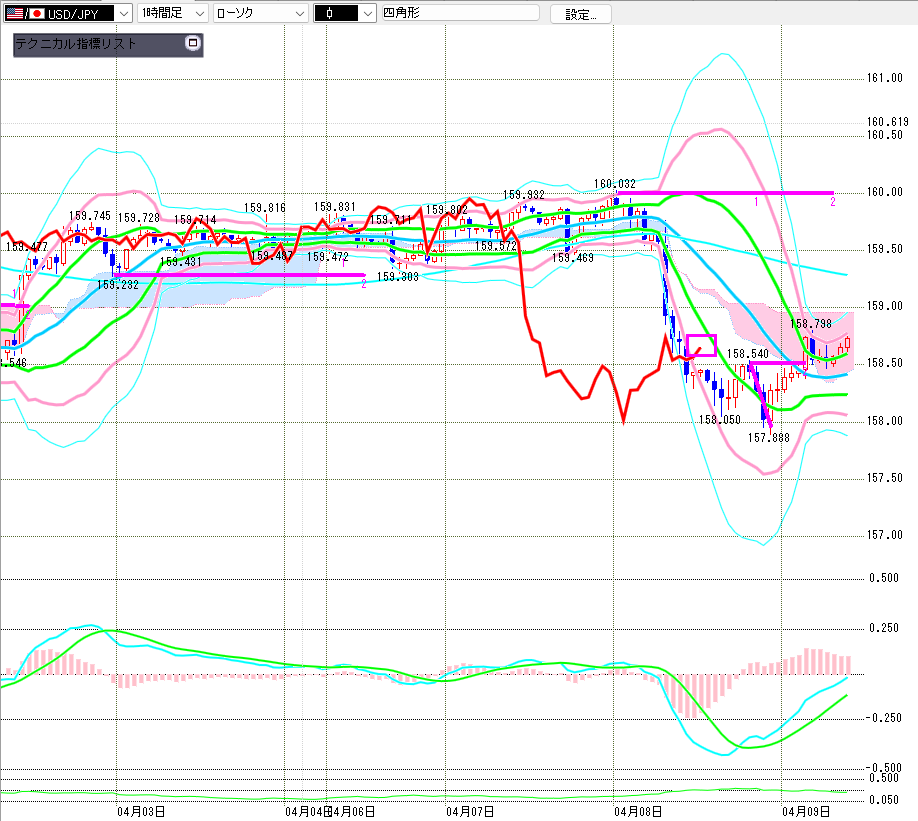Click the 04月08日 date label on time axis

coord(641,812)
